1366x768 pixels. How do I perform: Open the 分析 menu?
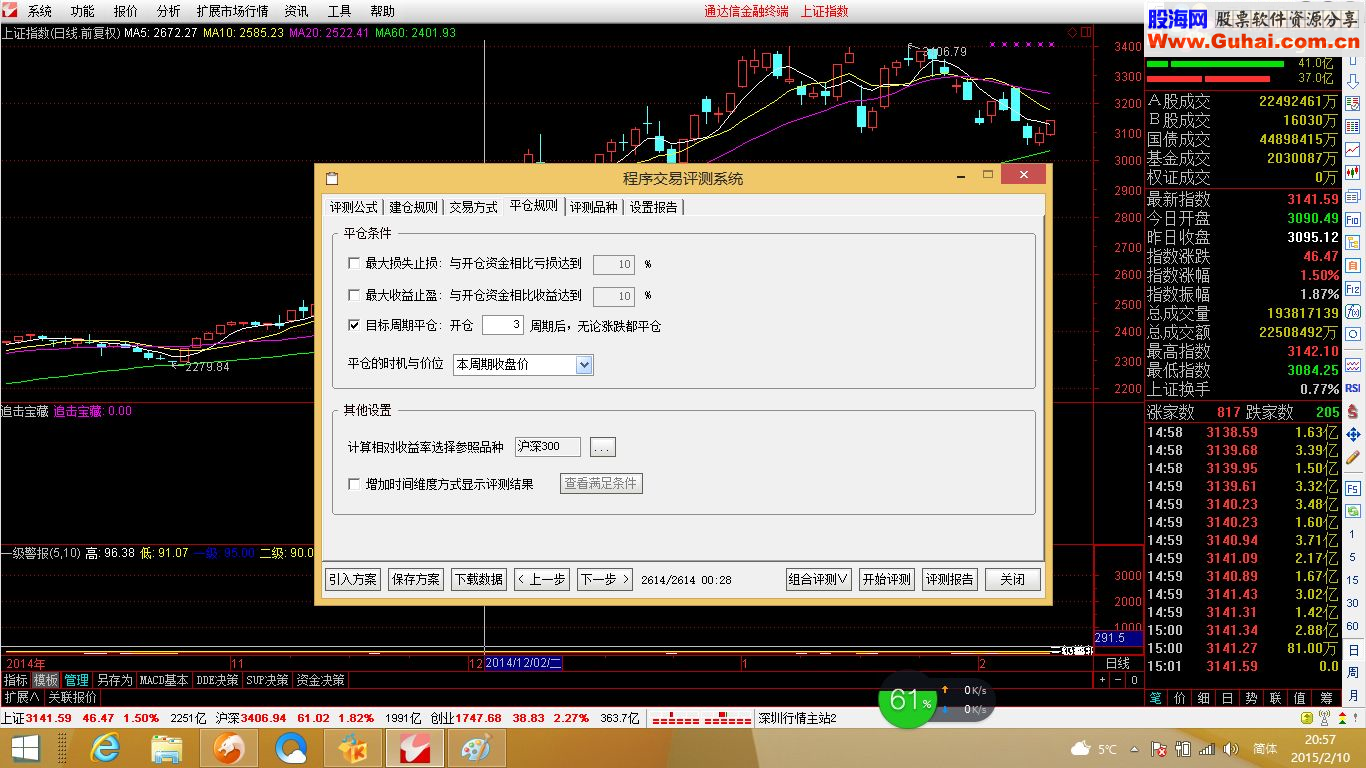tap(169, 11)
